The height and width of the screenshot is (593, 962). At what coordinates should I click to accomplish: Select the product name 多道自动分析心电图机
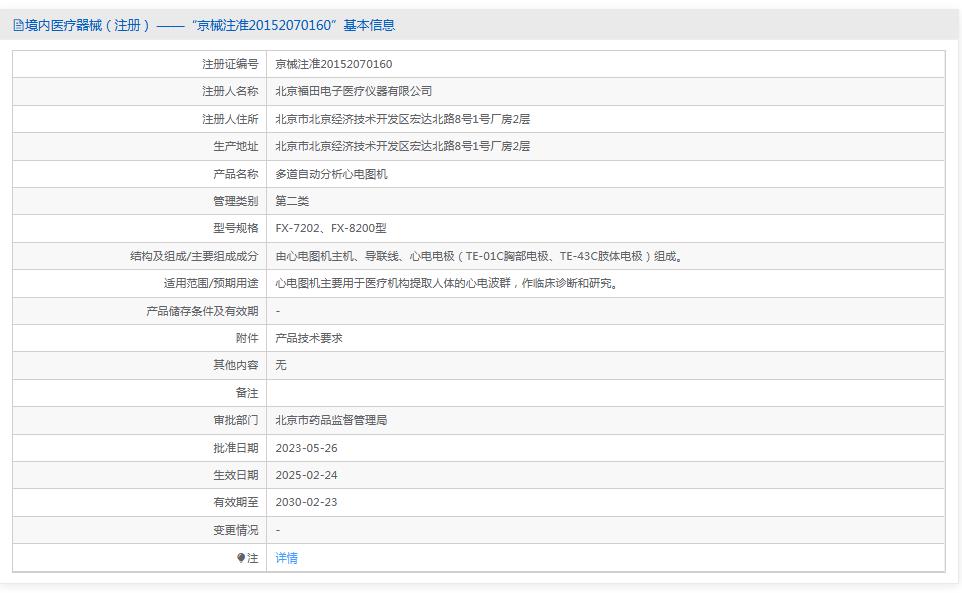click(x=331, y=174)
